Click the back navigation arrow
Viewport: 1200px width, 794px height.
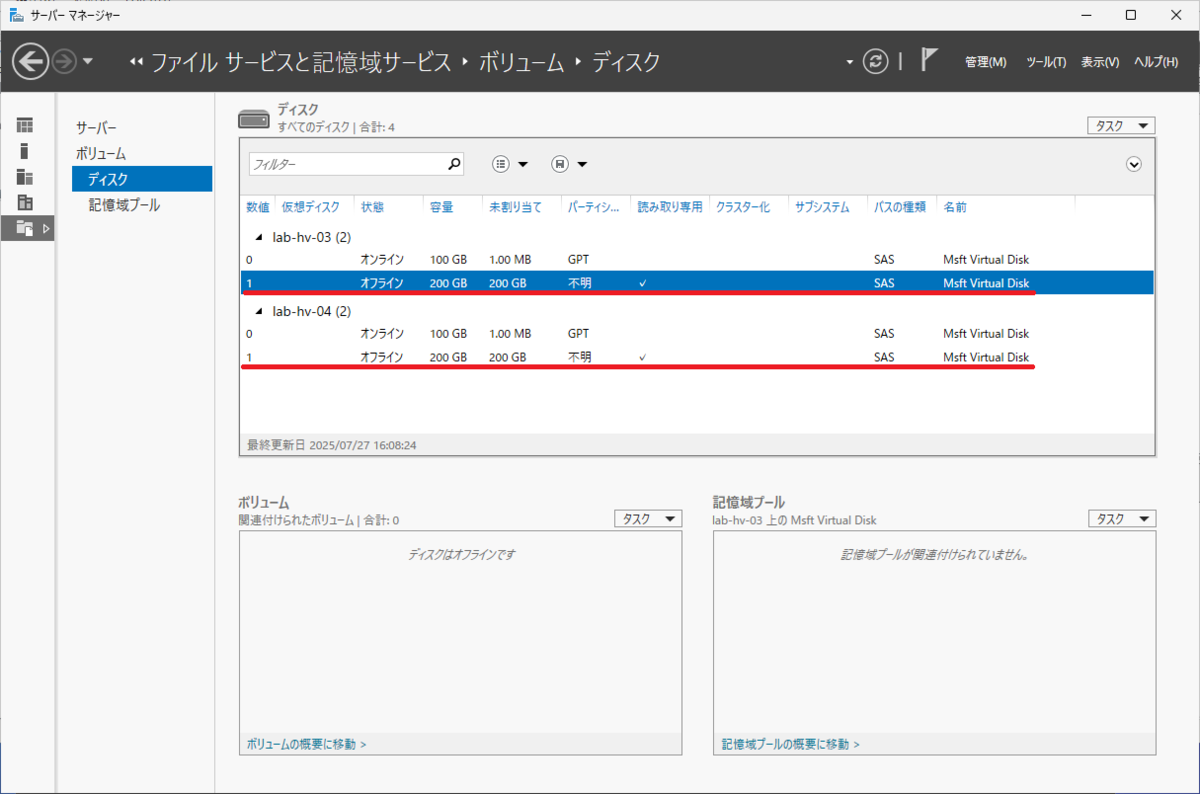click(31, 61)
